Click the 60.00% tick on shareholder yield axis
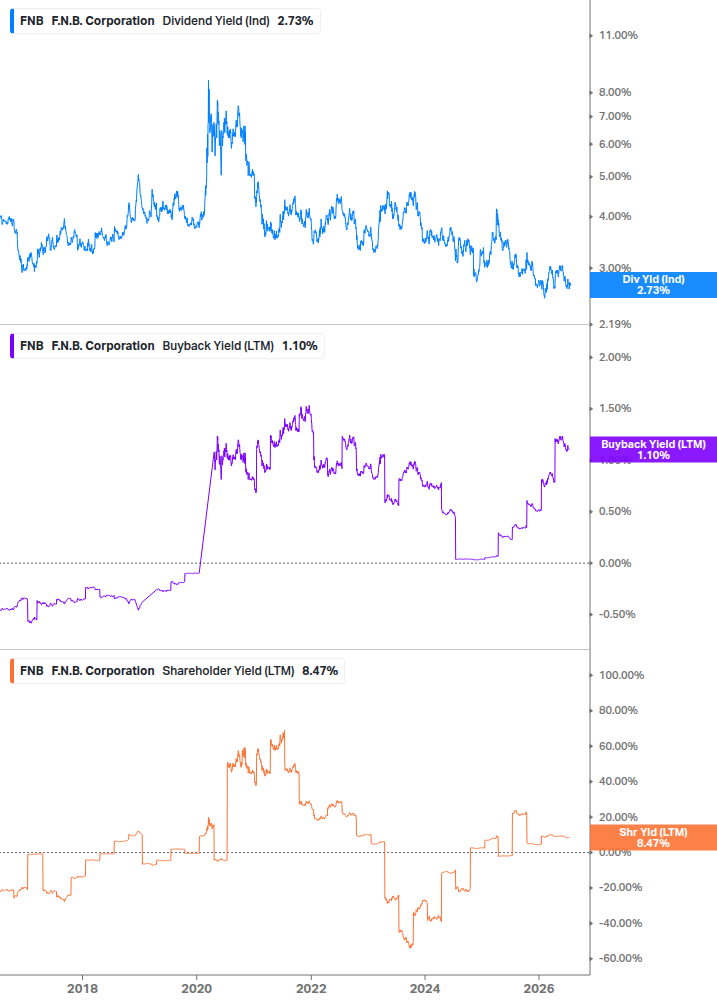This screenshot has height=1005, width=717. 618,747
